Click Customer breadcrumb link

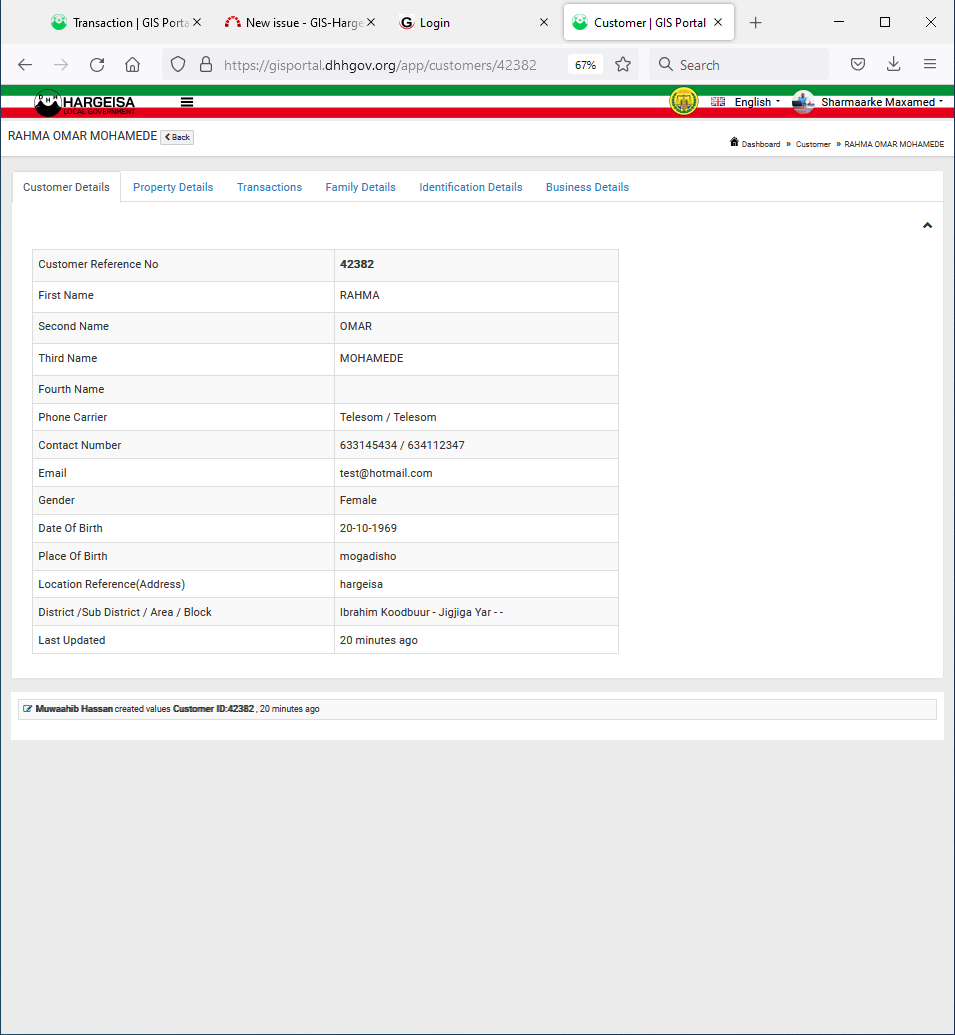click(x=813, y=144)
